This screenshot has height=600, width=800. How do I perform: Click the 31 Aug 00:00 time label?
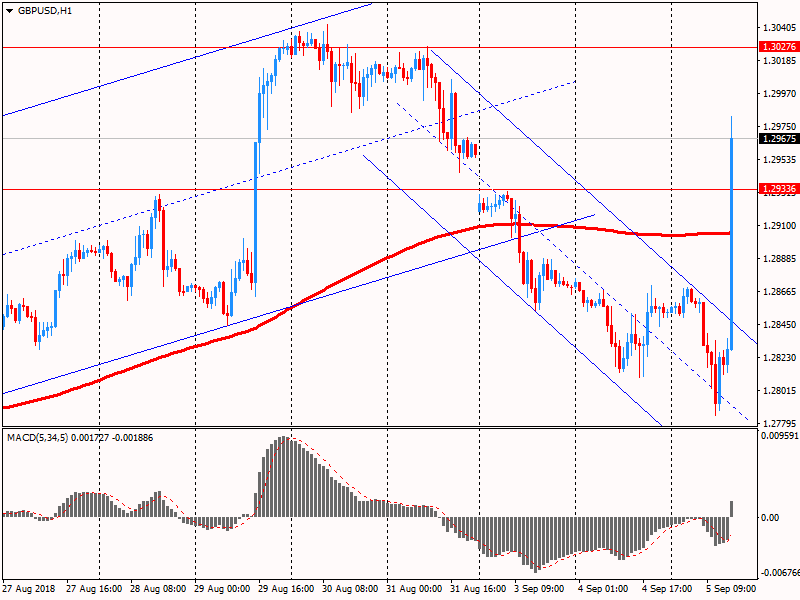pyautogui.click(x=414, y=589)
